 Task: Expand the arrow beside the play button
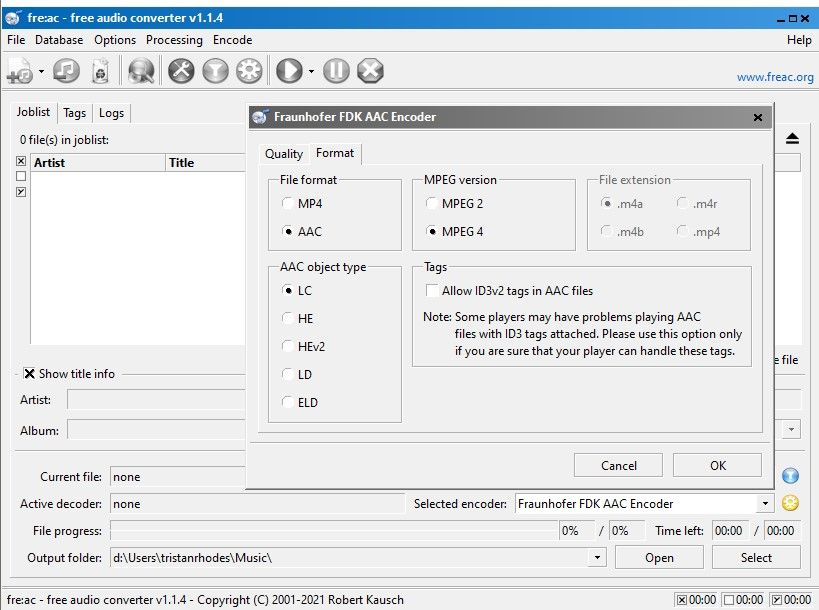[x=311, y=72]
